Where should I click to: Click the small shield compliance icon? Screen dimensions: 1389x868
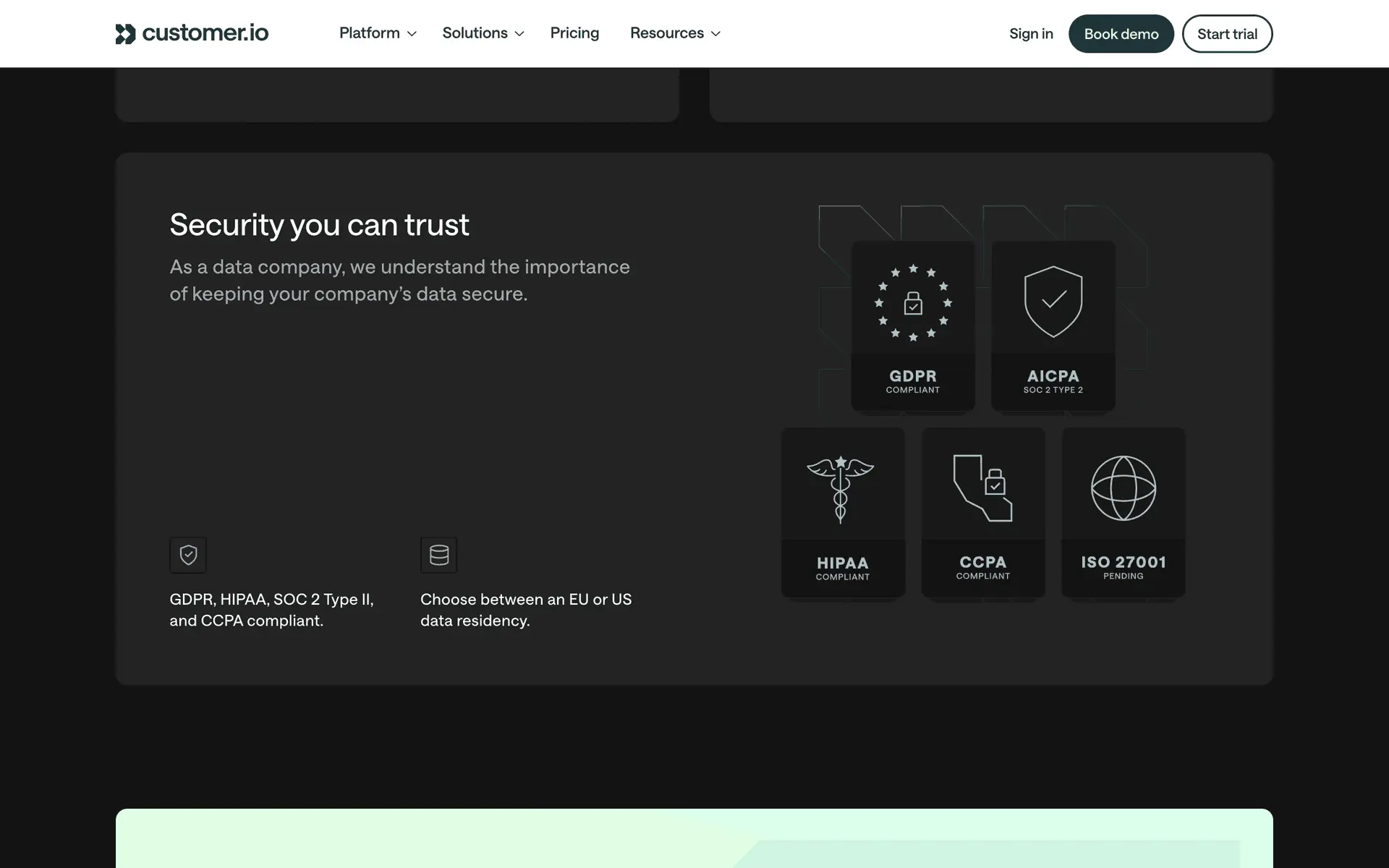188,555
